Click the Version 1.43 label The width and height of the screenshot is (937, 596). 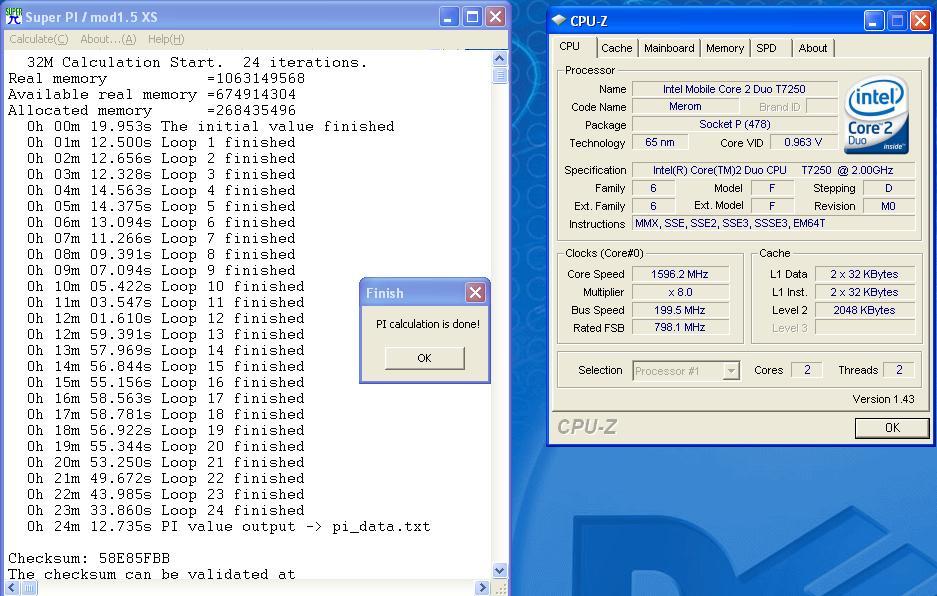click(x=883, y=399)
